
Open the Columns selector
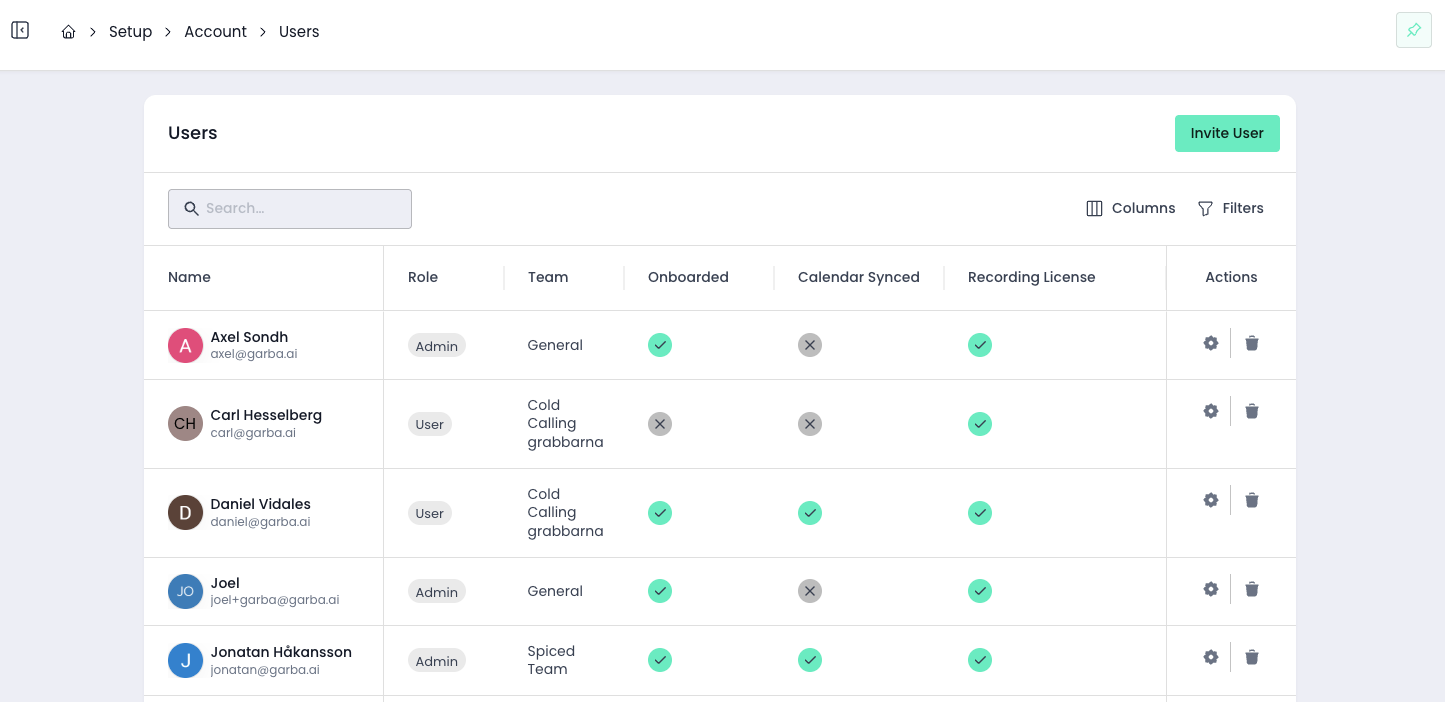(1130, 208)
